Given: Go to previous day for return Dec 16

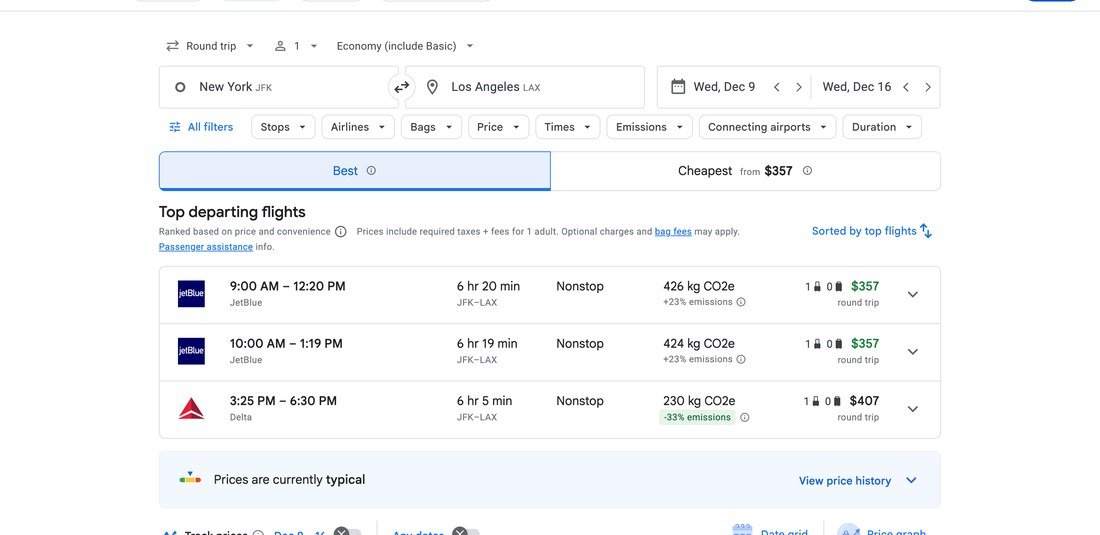Looking at the screenshot, I should click(x=906, y=87).
